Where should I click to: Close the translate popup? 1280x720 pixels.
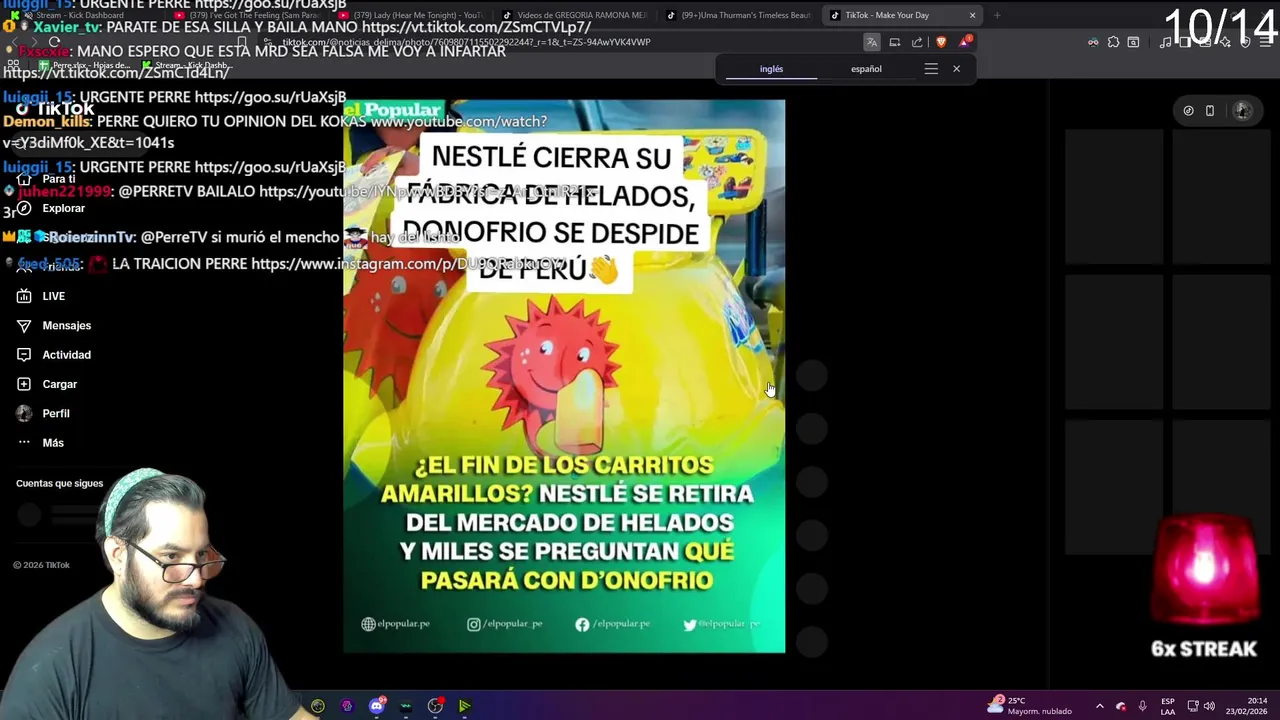(956, 69)
